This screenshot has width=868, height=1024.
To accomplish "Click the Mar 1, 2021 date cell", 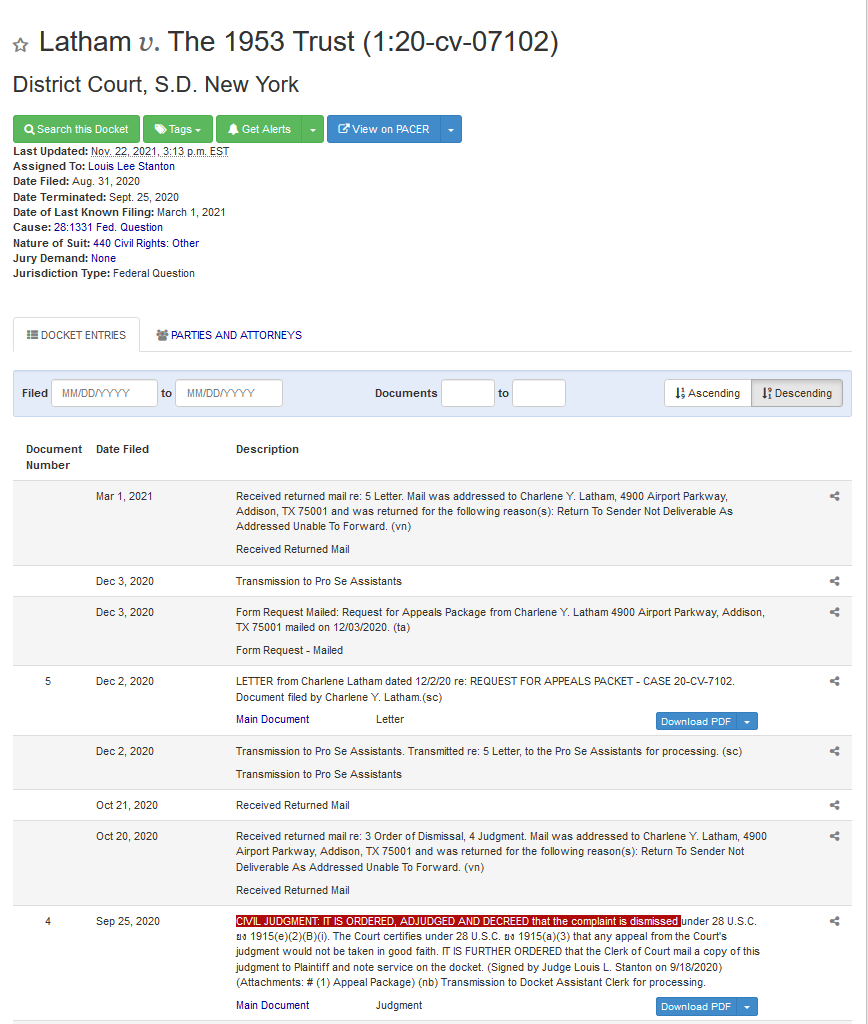I will click(124, 496).
